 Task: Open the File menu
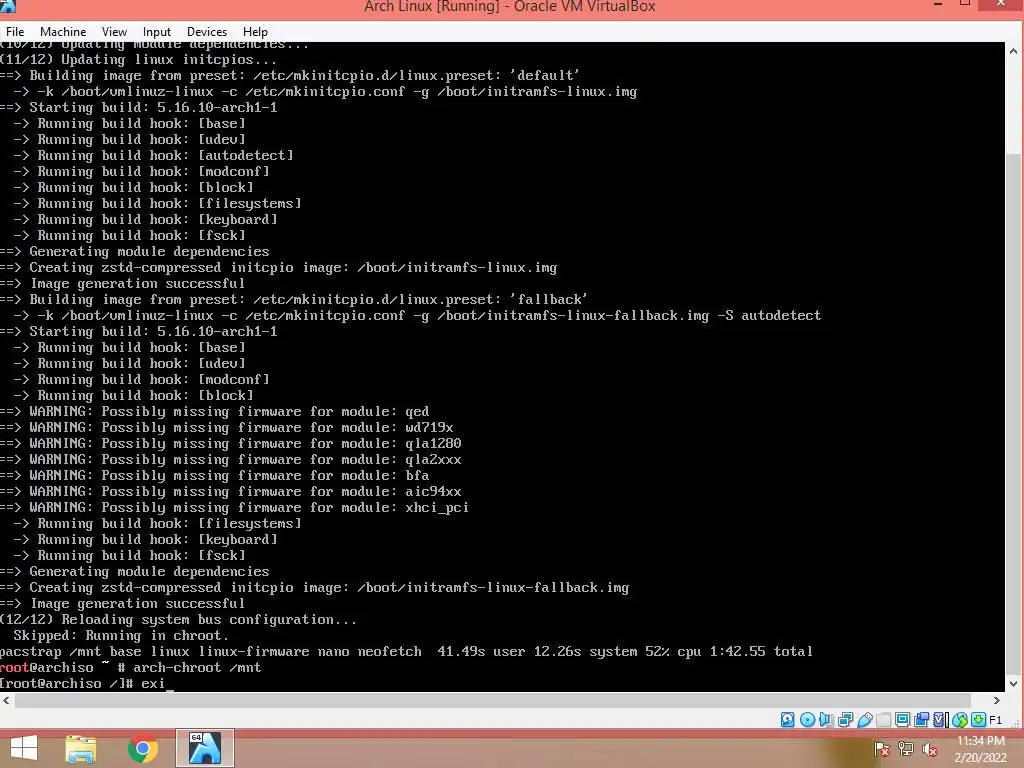[x=15, y=31]
